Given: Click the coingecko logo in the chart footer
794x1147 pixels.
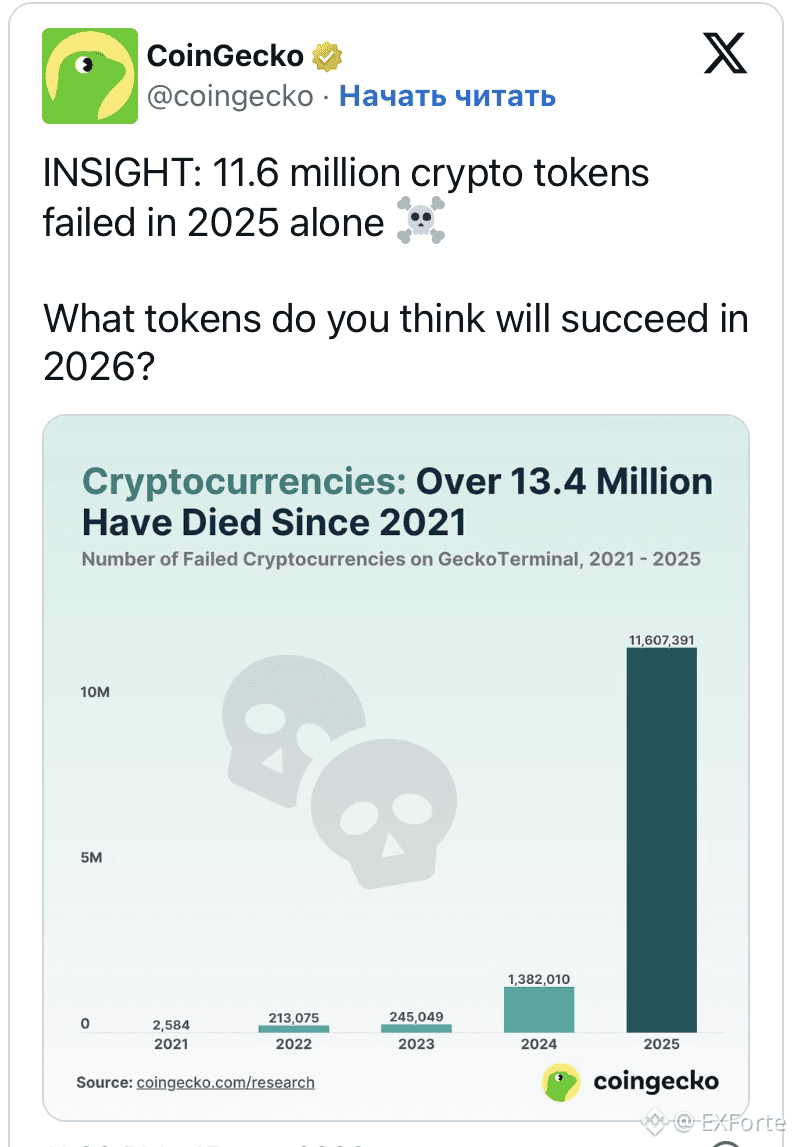Looking at the screenshot, I should (x=631, y=1081).
